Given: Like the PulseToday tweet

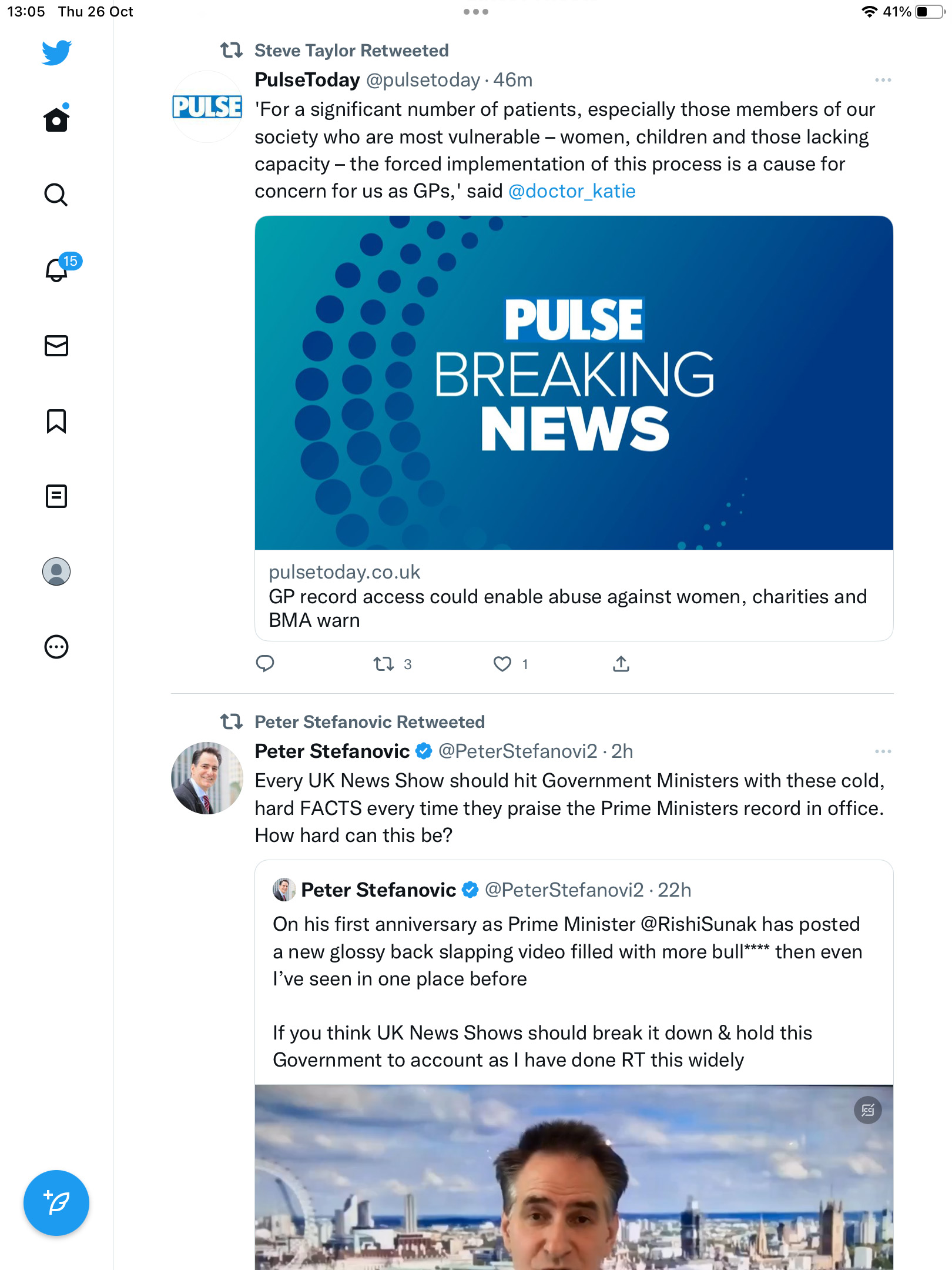Looking at the screenshot, I should (x=502, y=664).
